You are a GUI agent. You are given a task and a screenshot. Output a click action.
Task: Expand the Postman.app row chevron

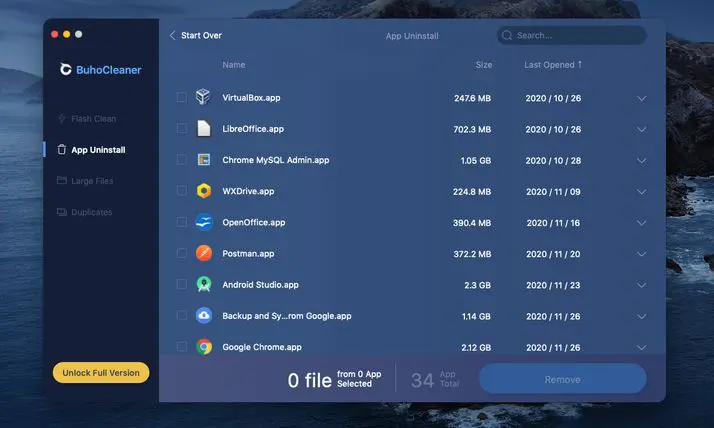click(x=642, y=254)
